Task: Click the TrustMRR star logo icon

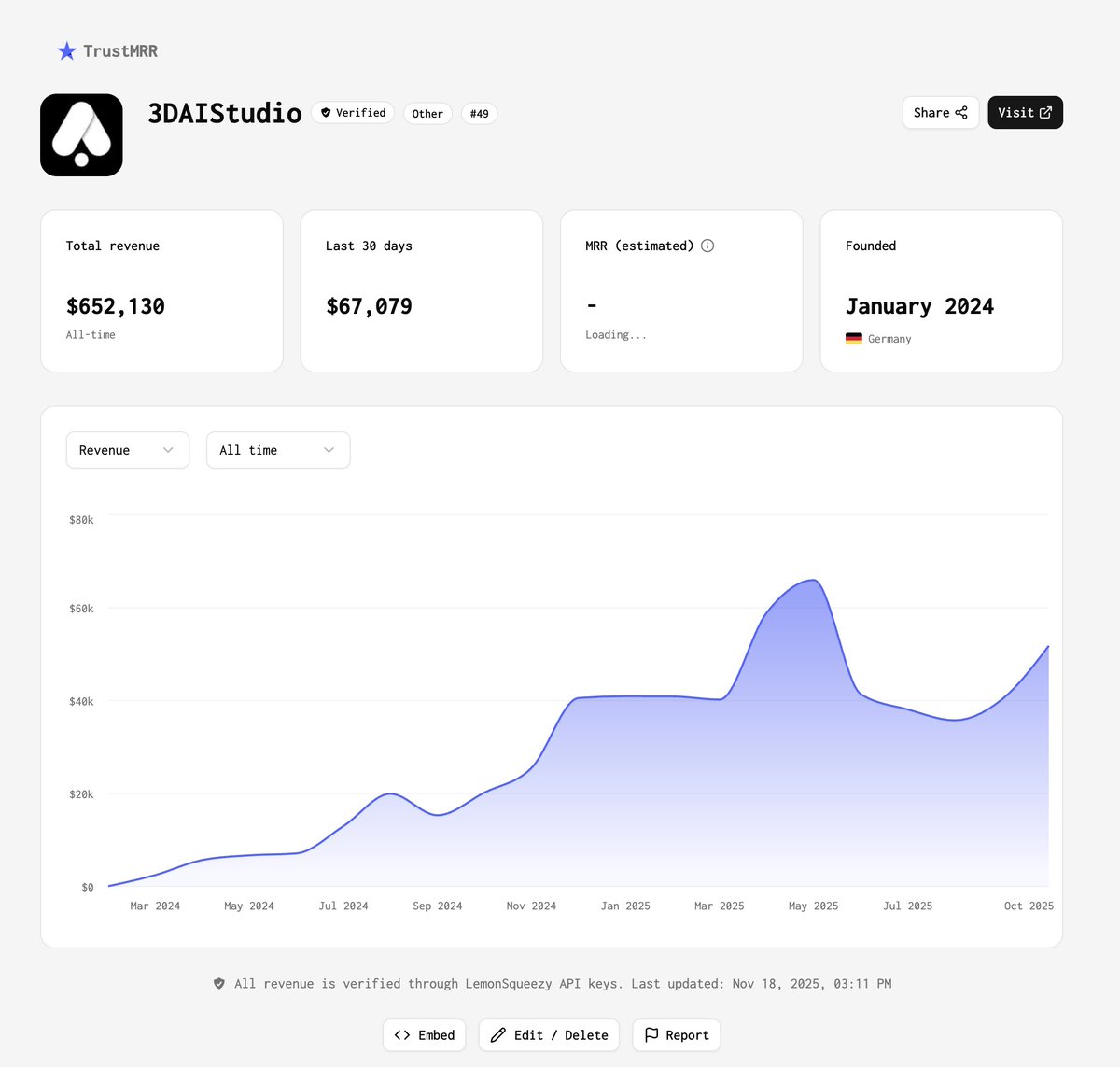Action: 66,51
